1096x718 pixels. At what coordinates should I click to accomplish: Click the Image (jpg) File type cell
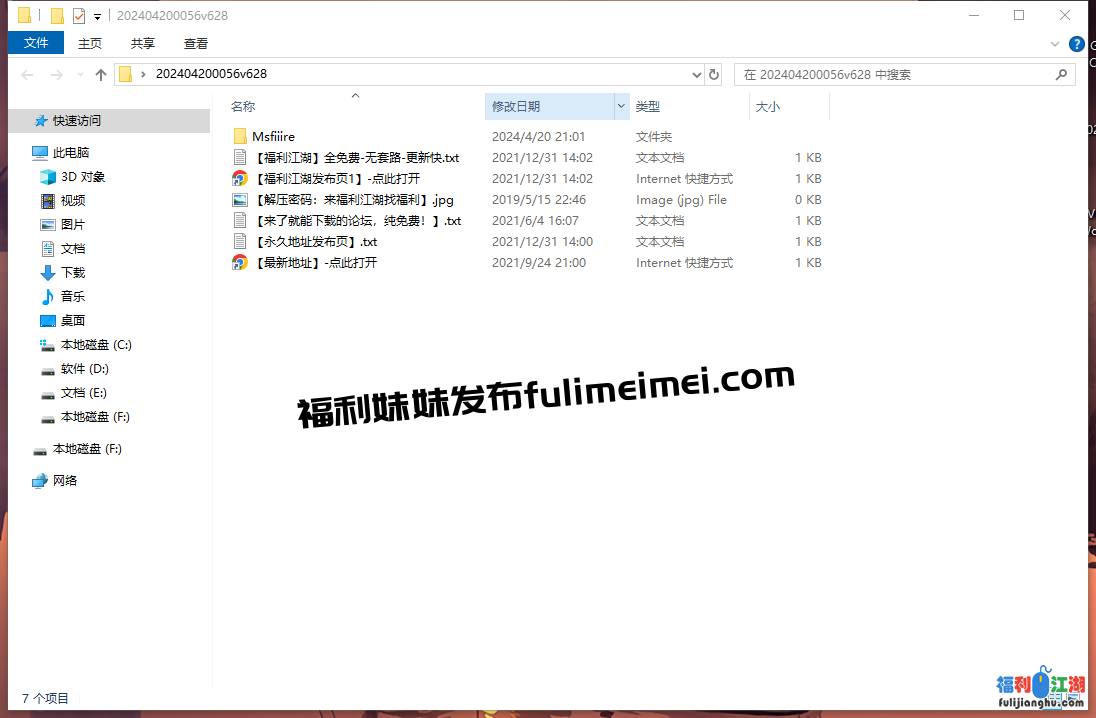tap(682, 199)
